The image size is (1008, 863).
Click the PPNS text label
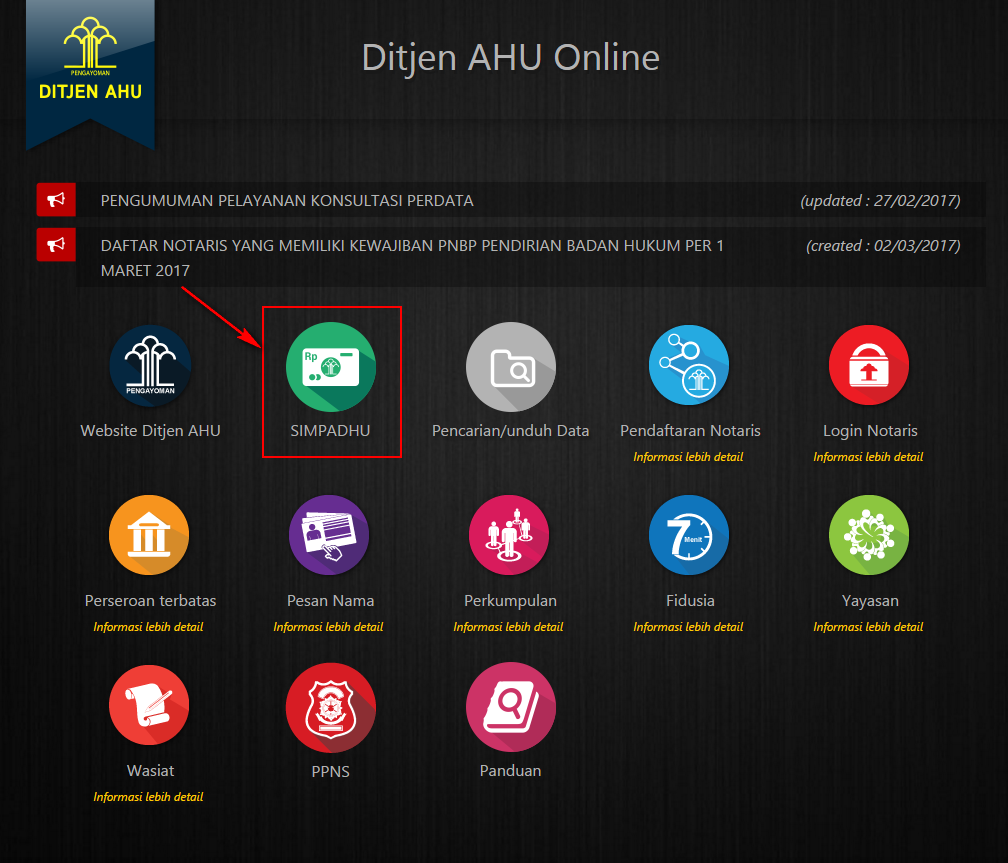pos(330,772)
